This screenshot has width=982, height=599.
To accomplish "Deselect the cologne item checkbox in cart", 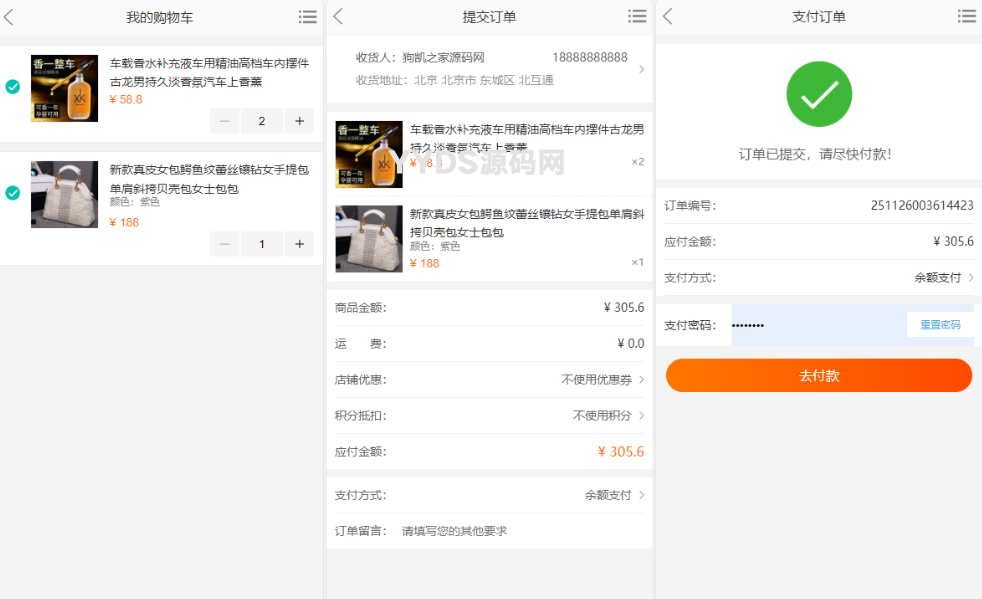I will (x=13, y=87).
